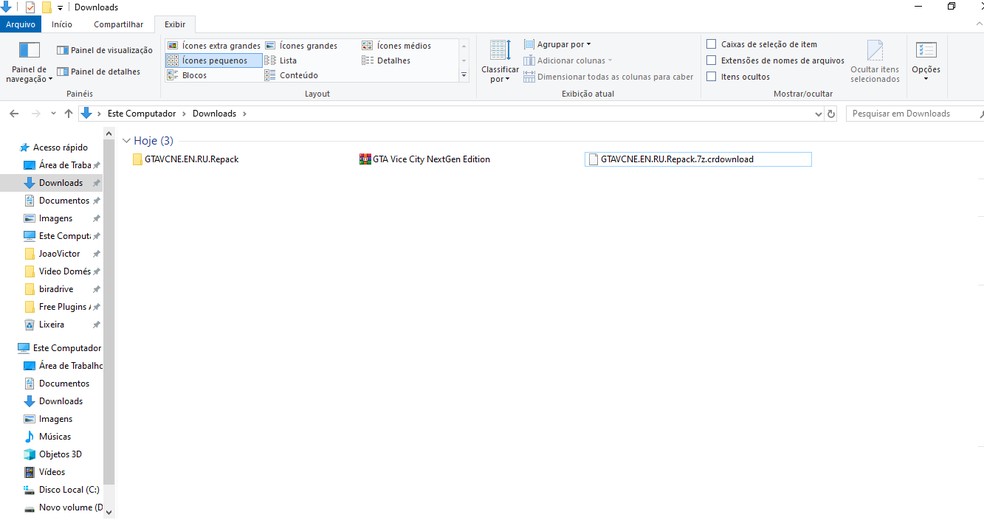The height and width of the screenshot is (520, 984).
Task: Select Conteúdo layout
Action: pyautogui.click(x=292, y=75)
